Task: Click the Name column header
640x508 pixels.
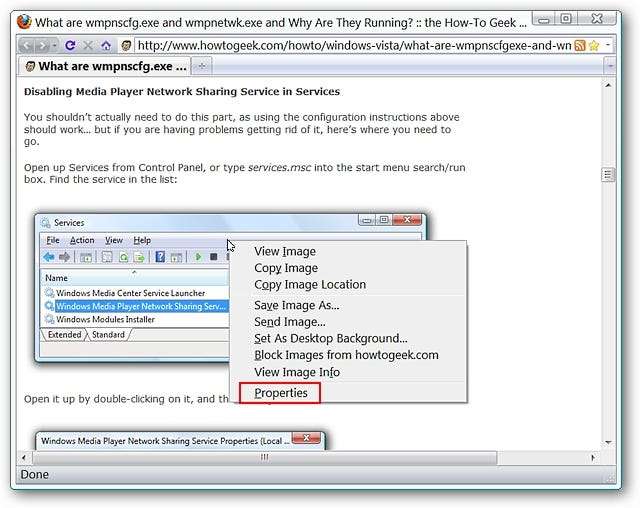Action: click(135, 278)
